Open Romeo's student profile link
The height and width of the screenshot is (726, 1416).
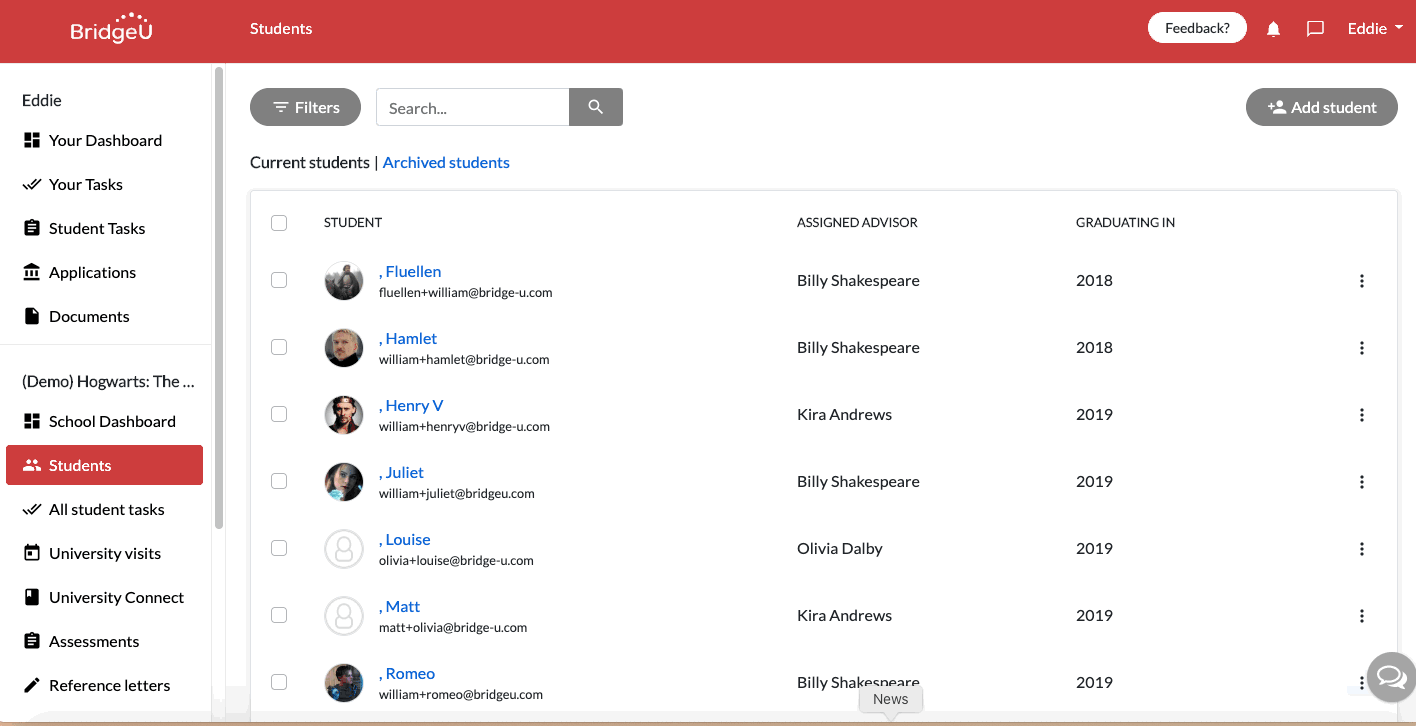tap(407, 673)
